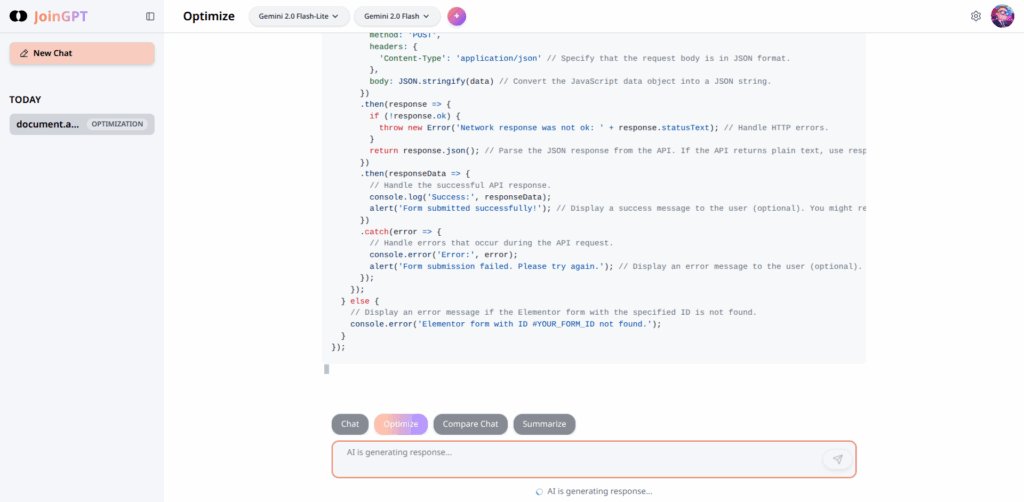Start a New Chat
The height and width of the screenshot is (502, 1024).
coord(82,53)
